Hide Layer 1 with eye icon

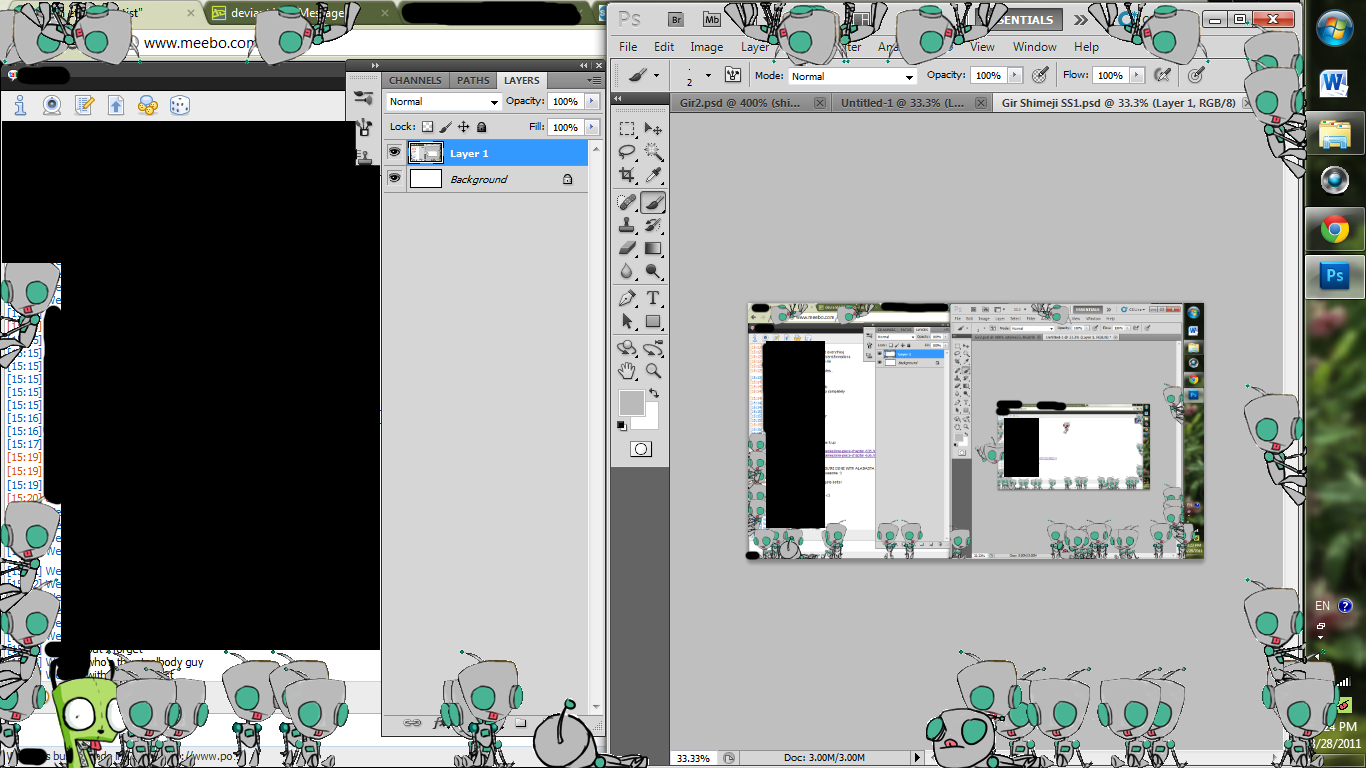[x=394, y=153]
